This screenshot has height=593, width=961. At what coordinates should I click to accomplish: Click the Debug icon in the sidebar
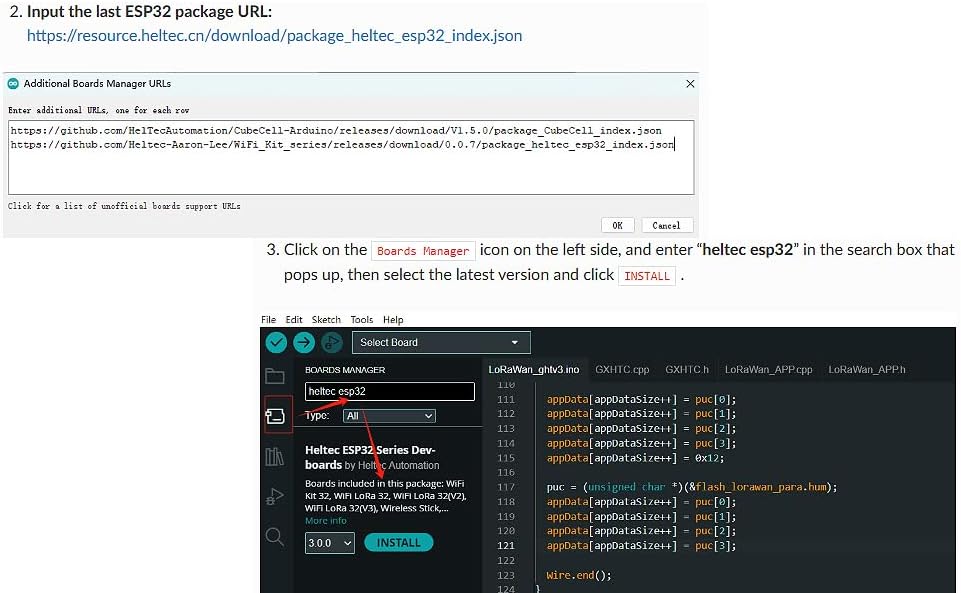[x=275, y=497]
